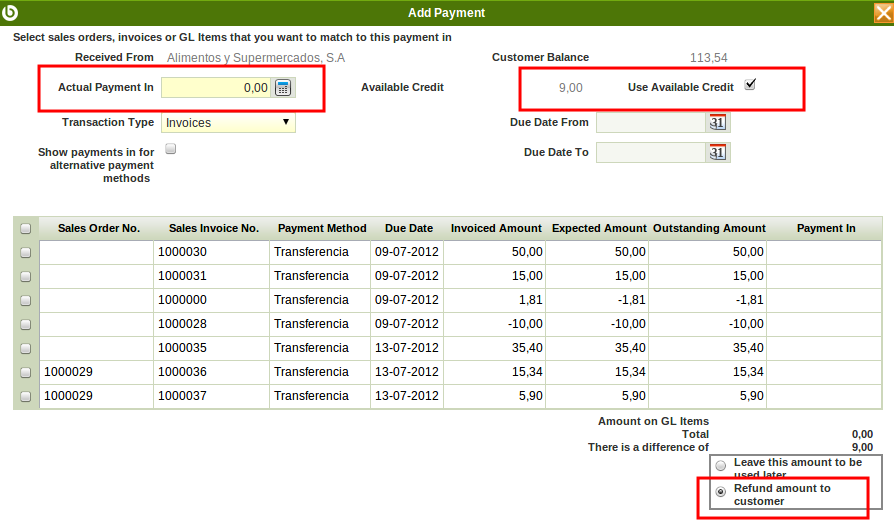The image size is (894, 524).
Task: Select the row checkbox for invoice 1000035
Action: tap(26, 349)
